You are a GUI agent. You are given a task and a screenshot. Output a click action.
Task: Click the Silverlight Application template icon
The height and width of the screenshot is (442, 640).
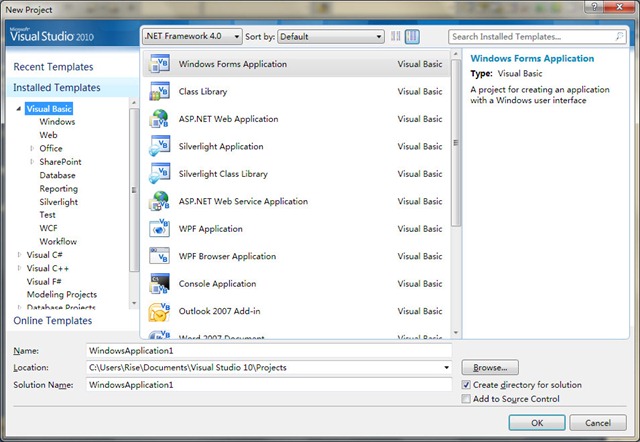(159, 146)
